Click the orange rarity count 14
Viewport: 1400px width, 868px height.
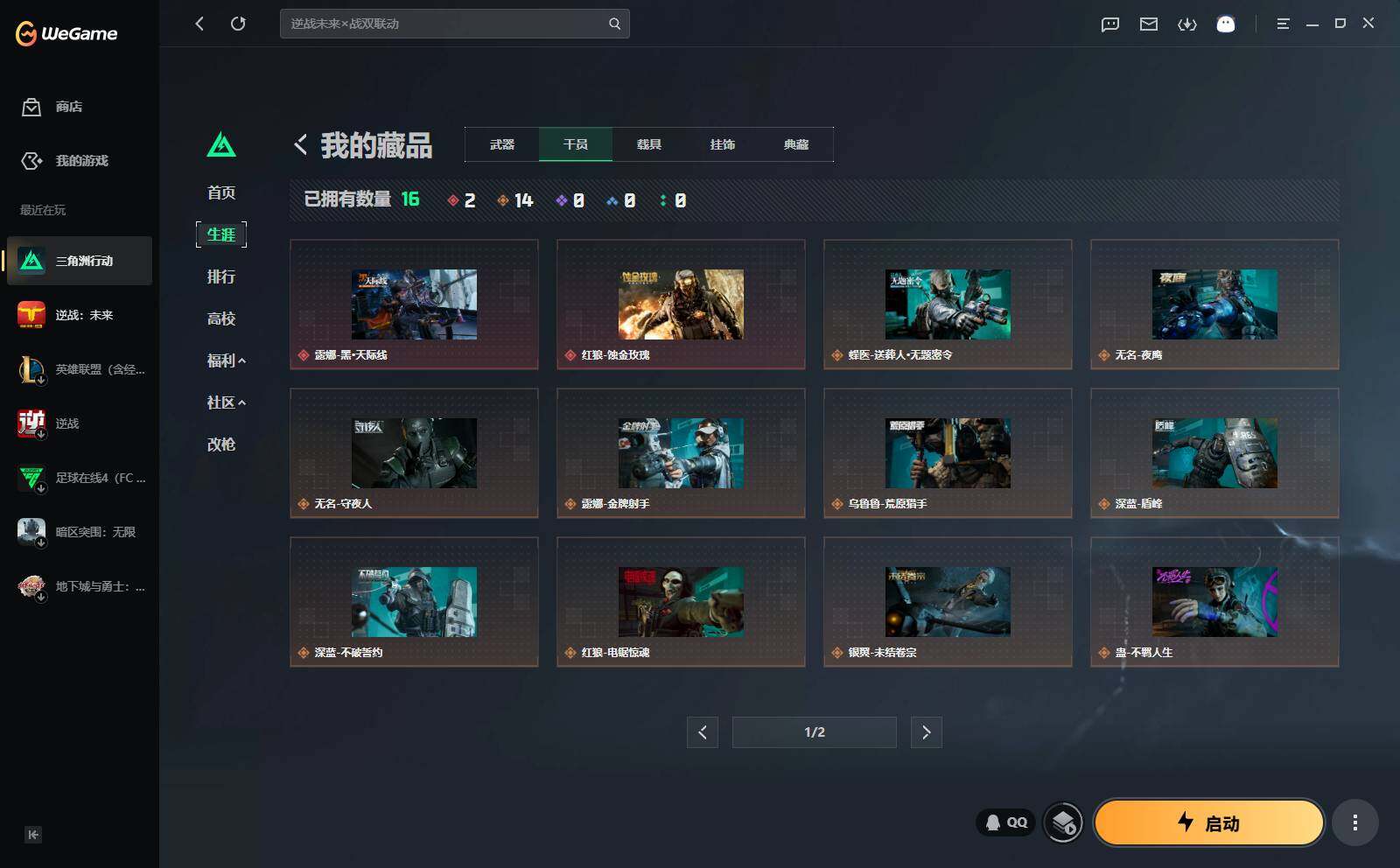coord(515,200)
